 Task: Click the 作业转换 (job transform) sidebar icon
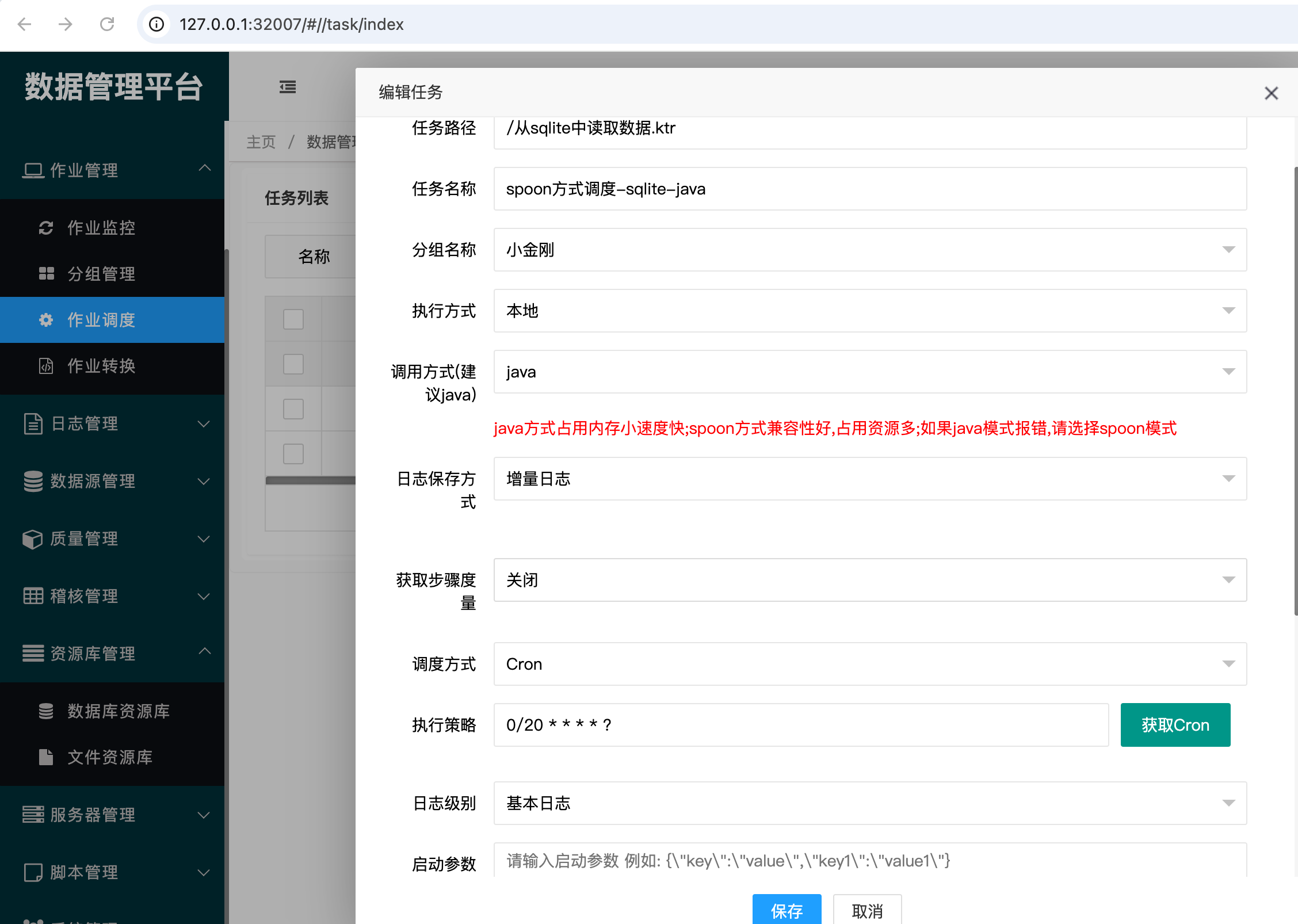pos(46,366)
